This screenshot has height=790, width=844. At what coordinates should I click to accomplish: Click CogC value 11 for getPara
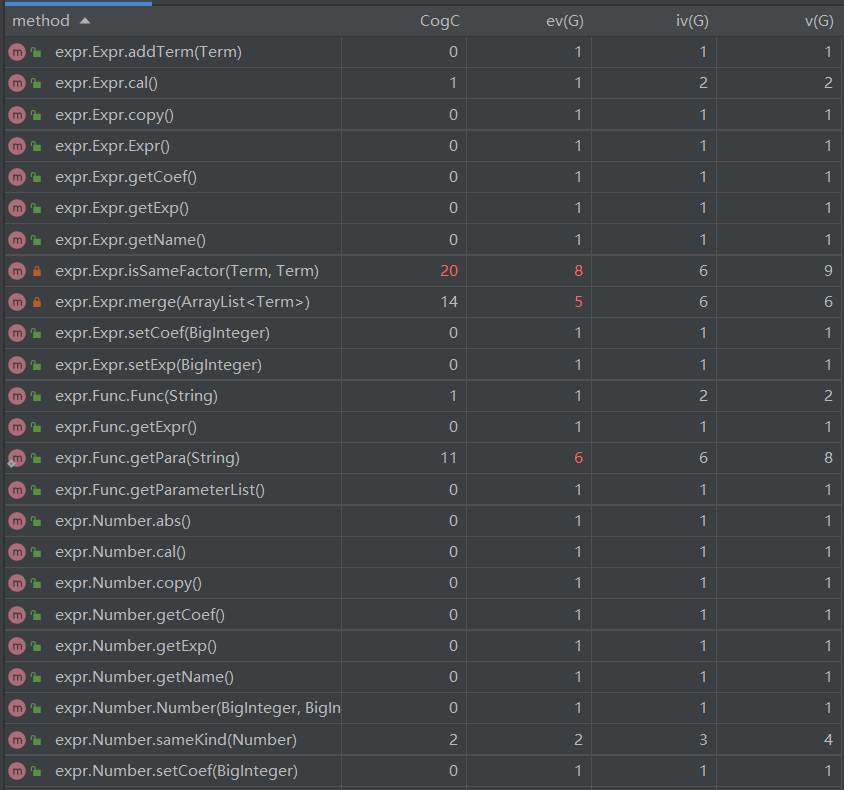tap(449, 459)
